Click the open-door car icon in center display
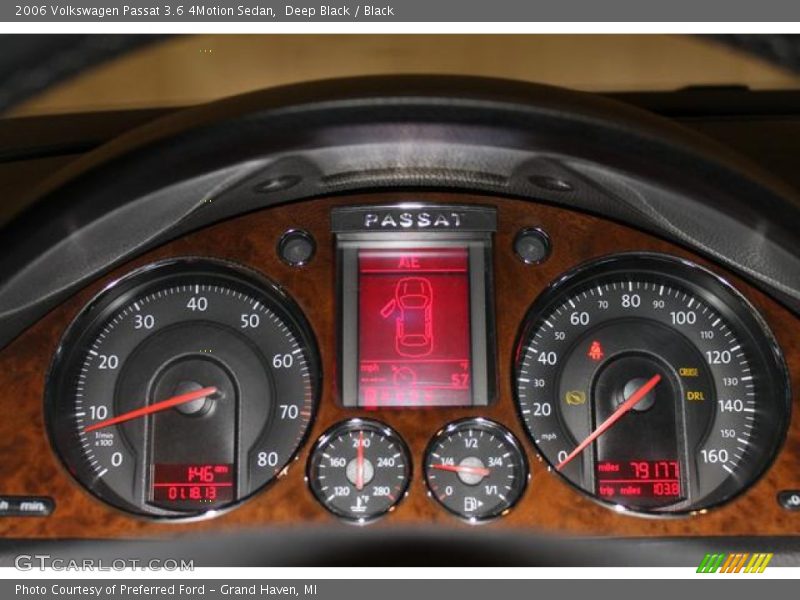 411,317
